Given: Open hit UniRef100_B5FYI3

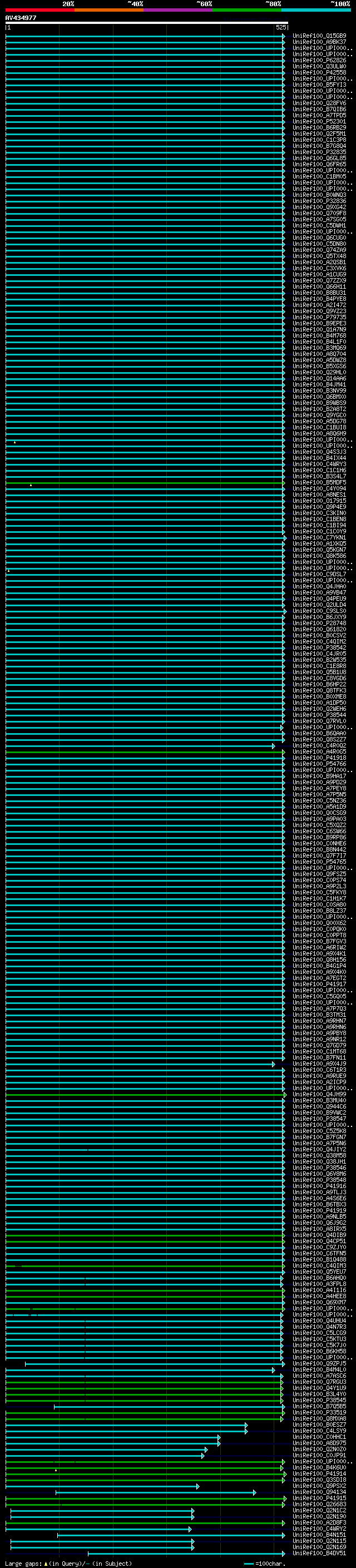Looking at the screenshot, I should tap(319, 85).
